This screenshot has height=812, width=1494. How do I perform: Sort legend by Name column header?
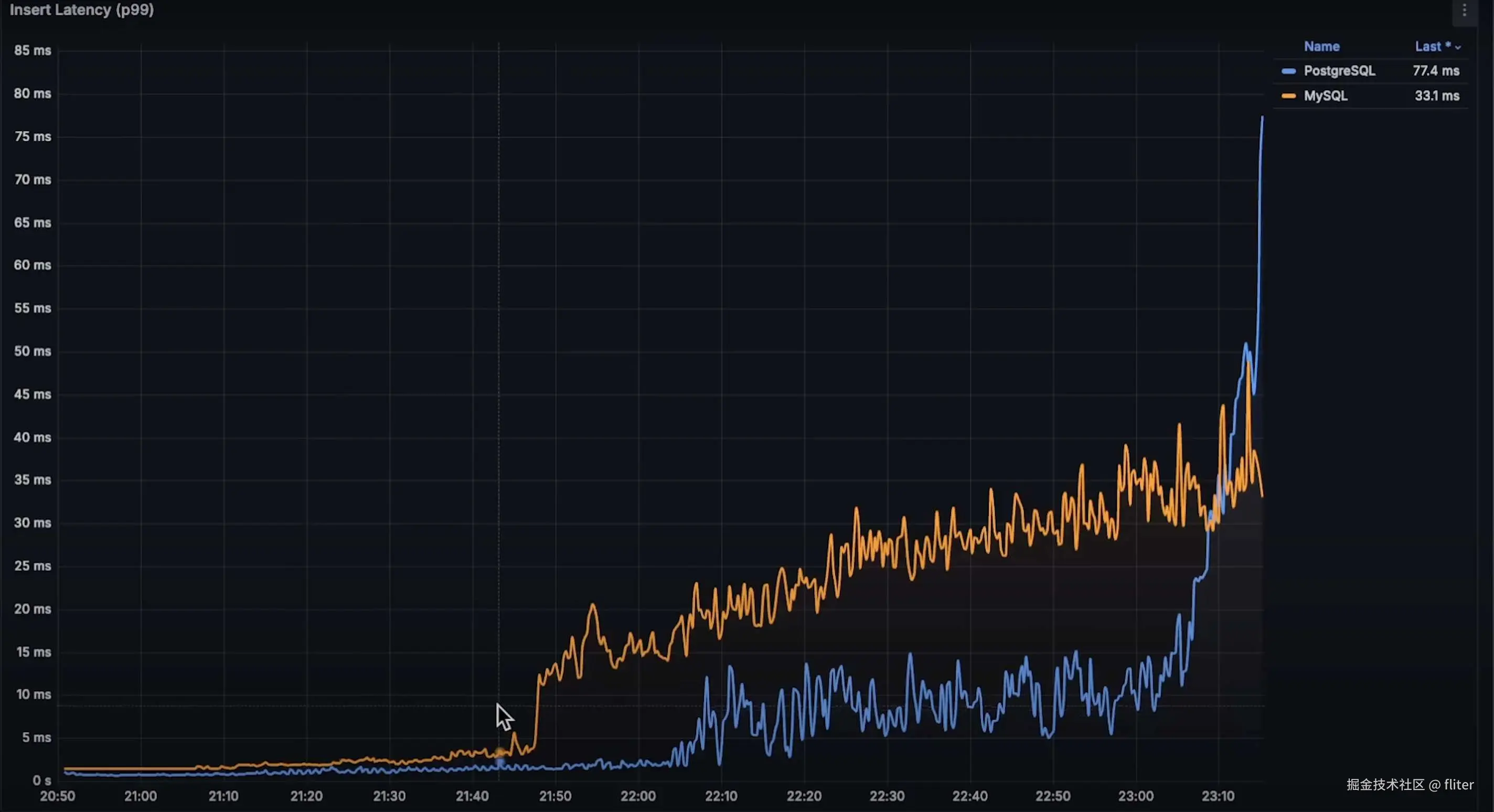[1321, 46]
